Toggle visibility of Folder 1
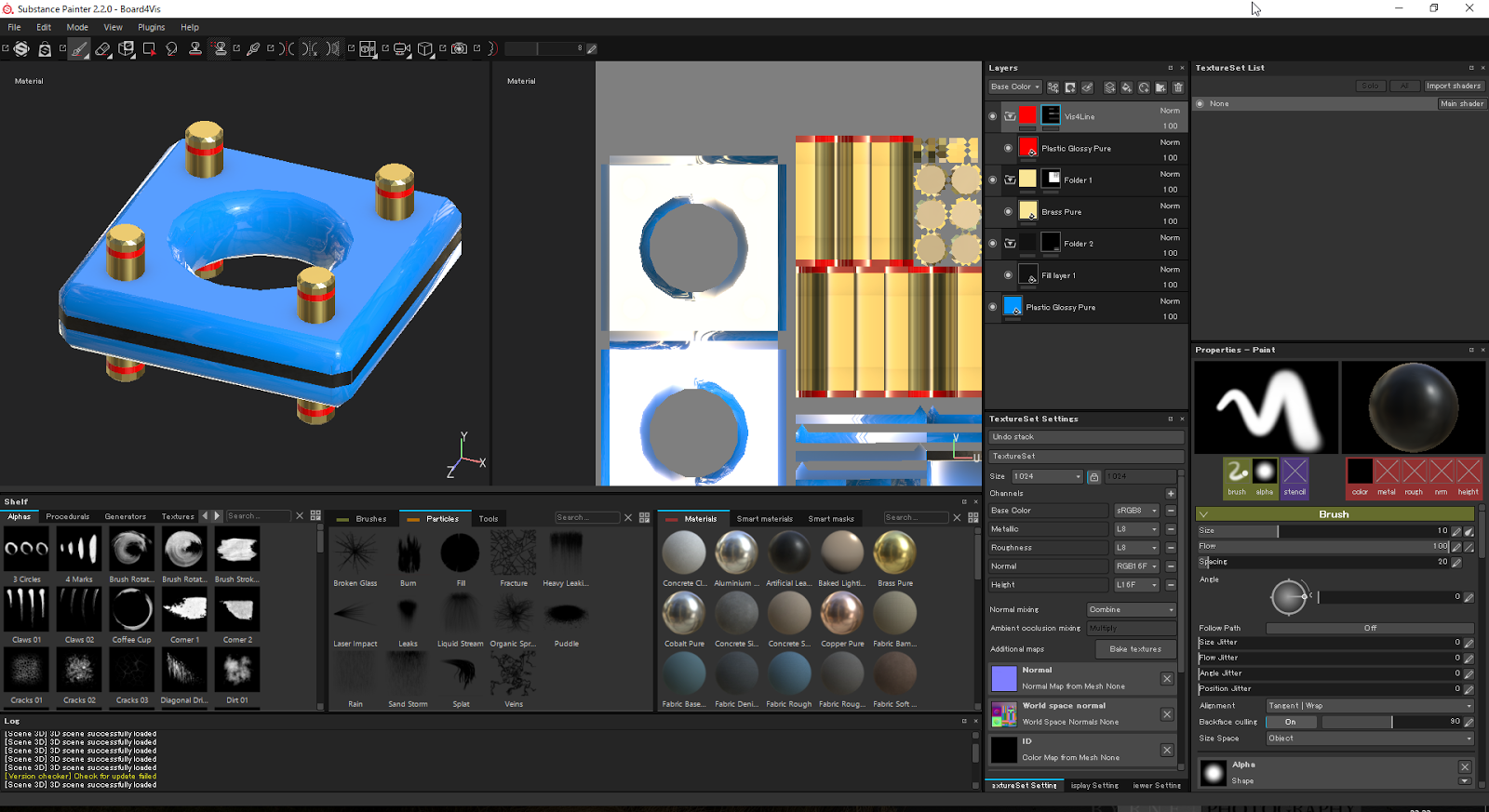Screen dimensions: 1489x812 point(993,180)
